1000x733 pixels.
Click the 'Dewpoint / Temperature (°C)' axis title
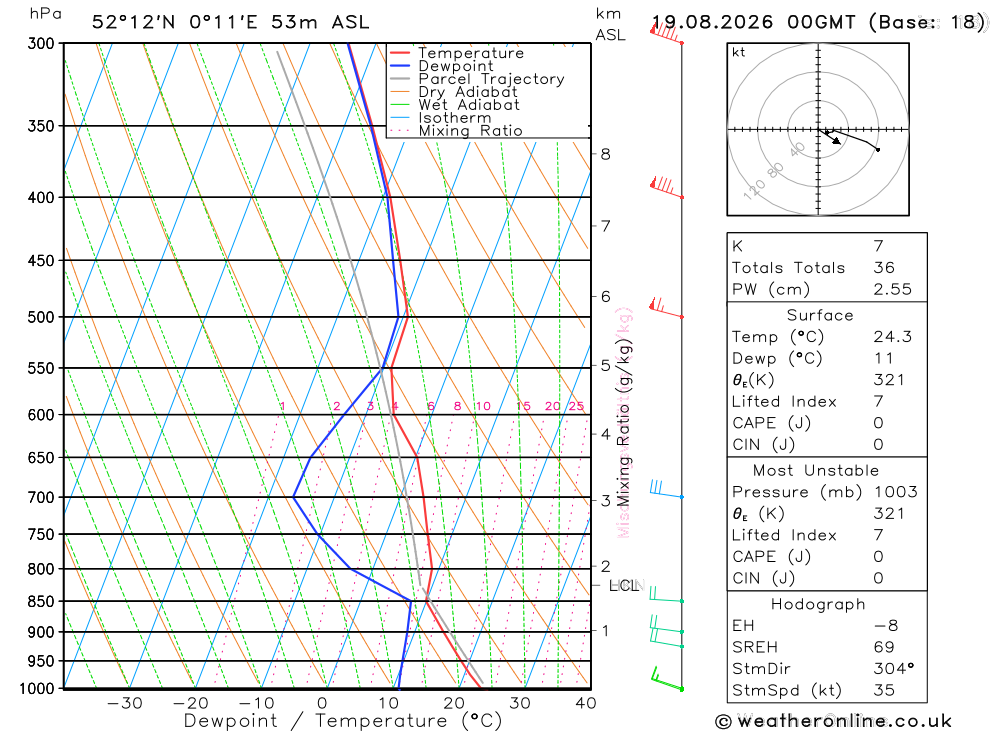[343, 722]
